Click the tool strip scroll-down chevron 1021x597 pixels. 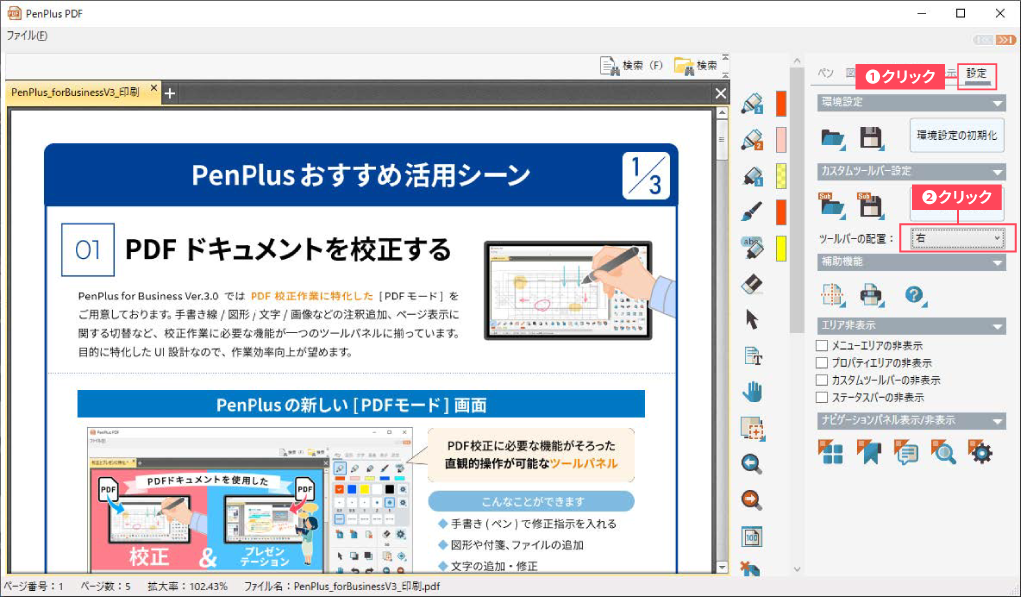tap(797, 569)
